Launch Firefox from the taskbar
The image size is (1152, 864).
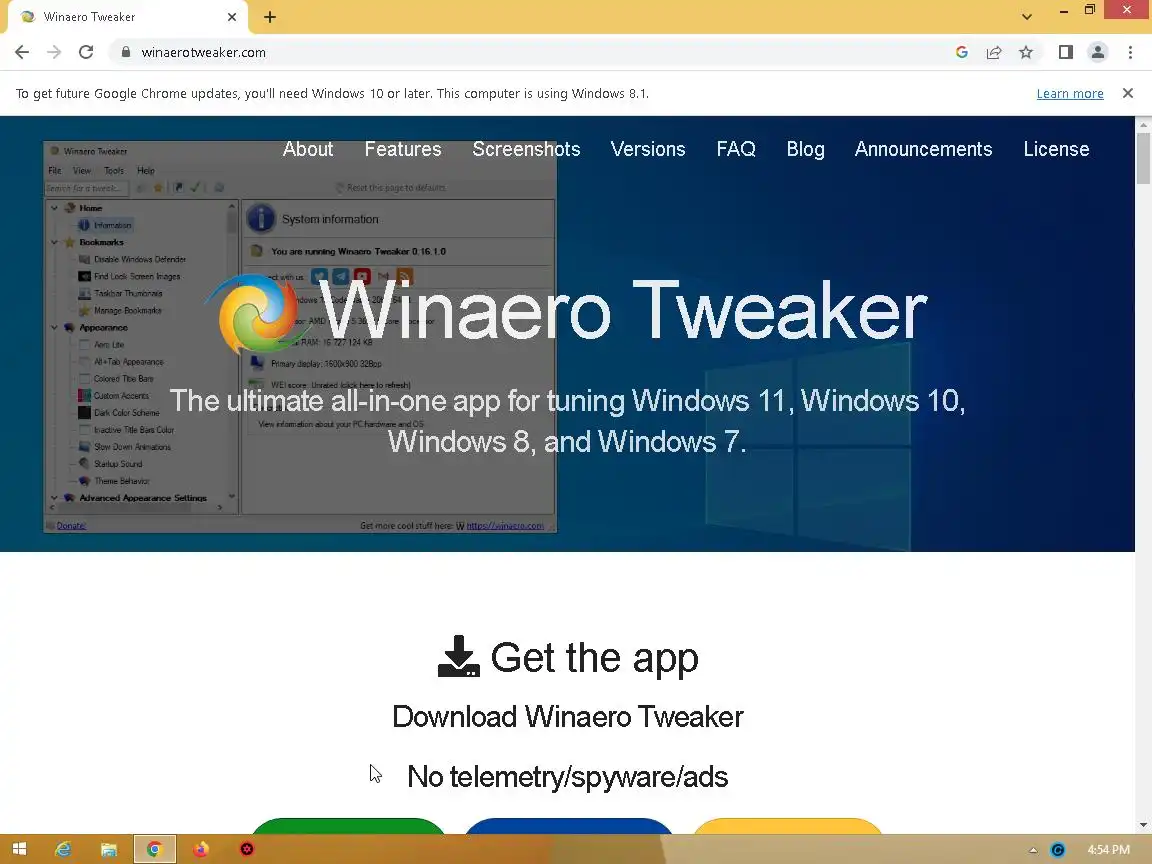coord(201,849)
